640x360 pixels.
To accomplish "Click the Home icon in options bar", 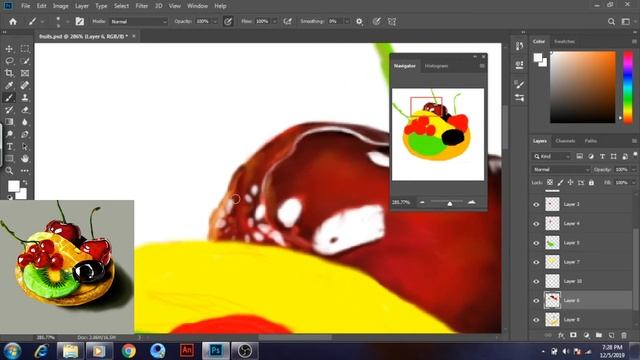I will [13, 22].
